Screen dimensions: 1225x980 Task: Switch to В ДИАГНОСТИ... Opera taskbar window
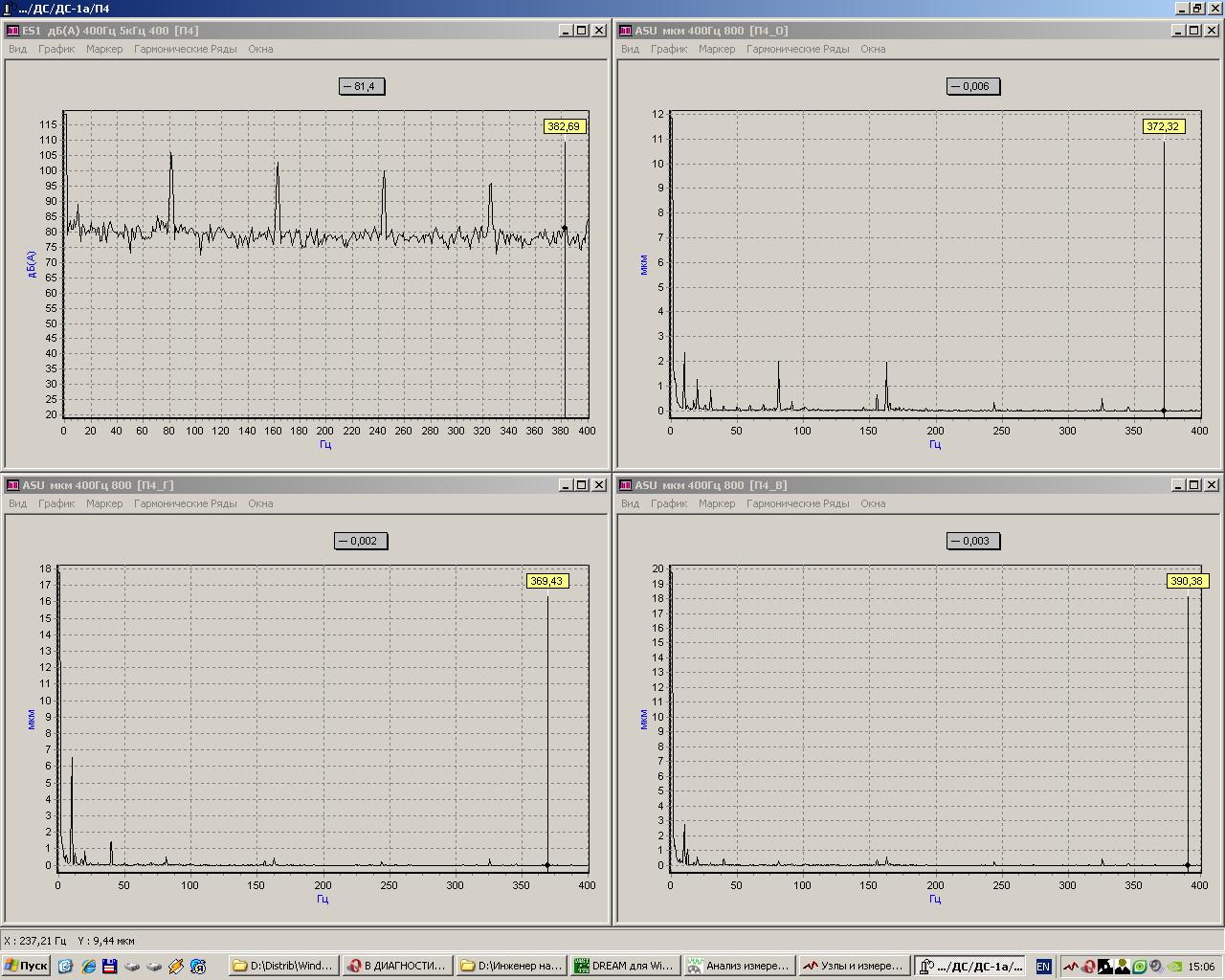397,967
